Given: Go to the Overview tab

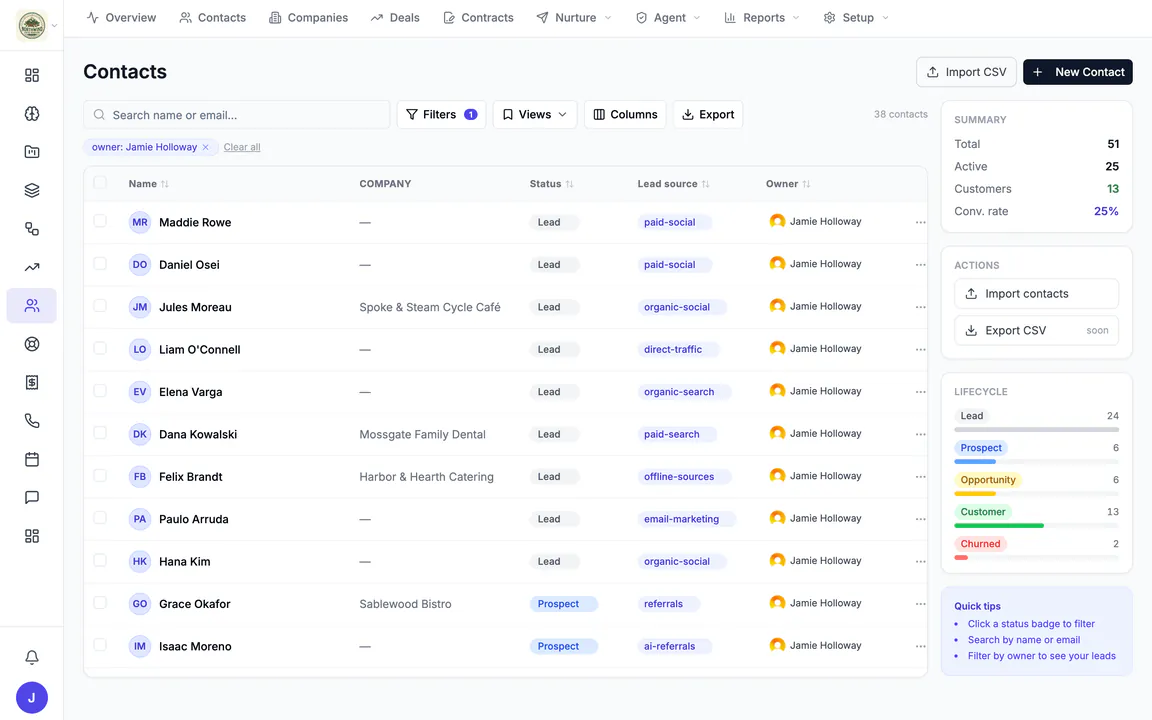Looking at the screenshot, I should 121,18.
